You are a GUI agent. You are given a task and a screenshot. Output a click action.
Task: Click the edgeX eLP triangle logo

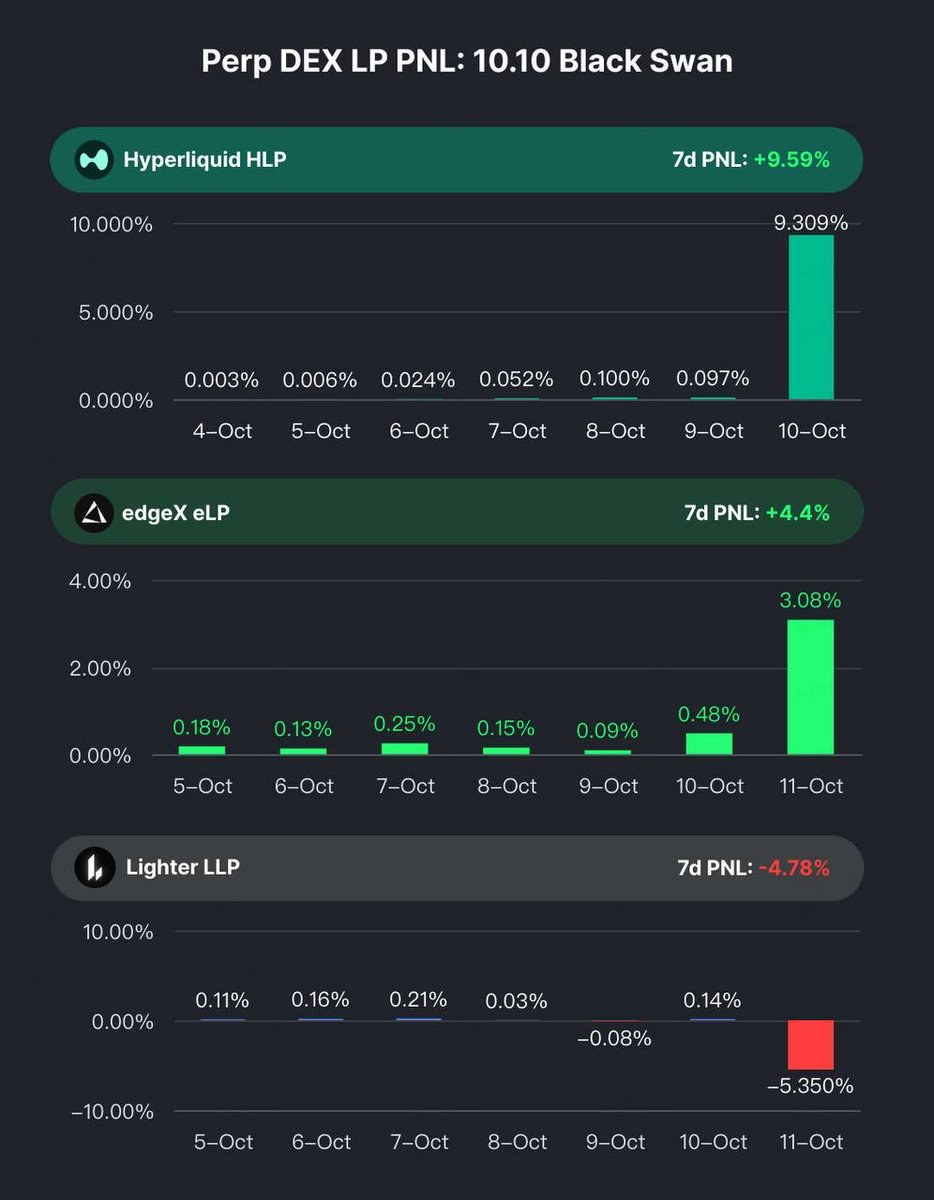(x=94, y=513)
